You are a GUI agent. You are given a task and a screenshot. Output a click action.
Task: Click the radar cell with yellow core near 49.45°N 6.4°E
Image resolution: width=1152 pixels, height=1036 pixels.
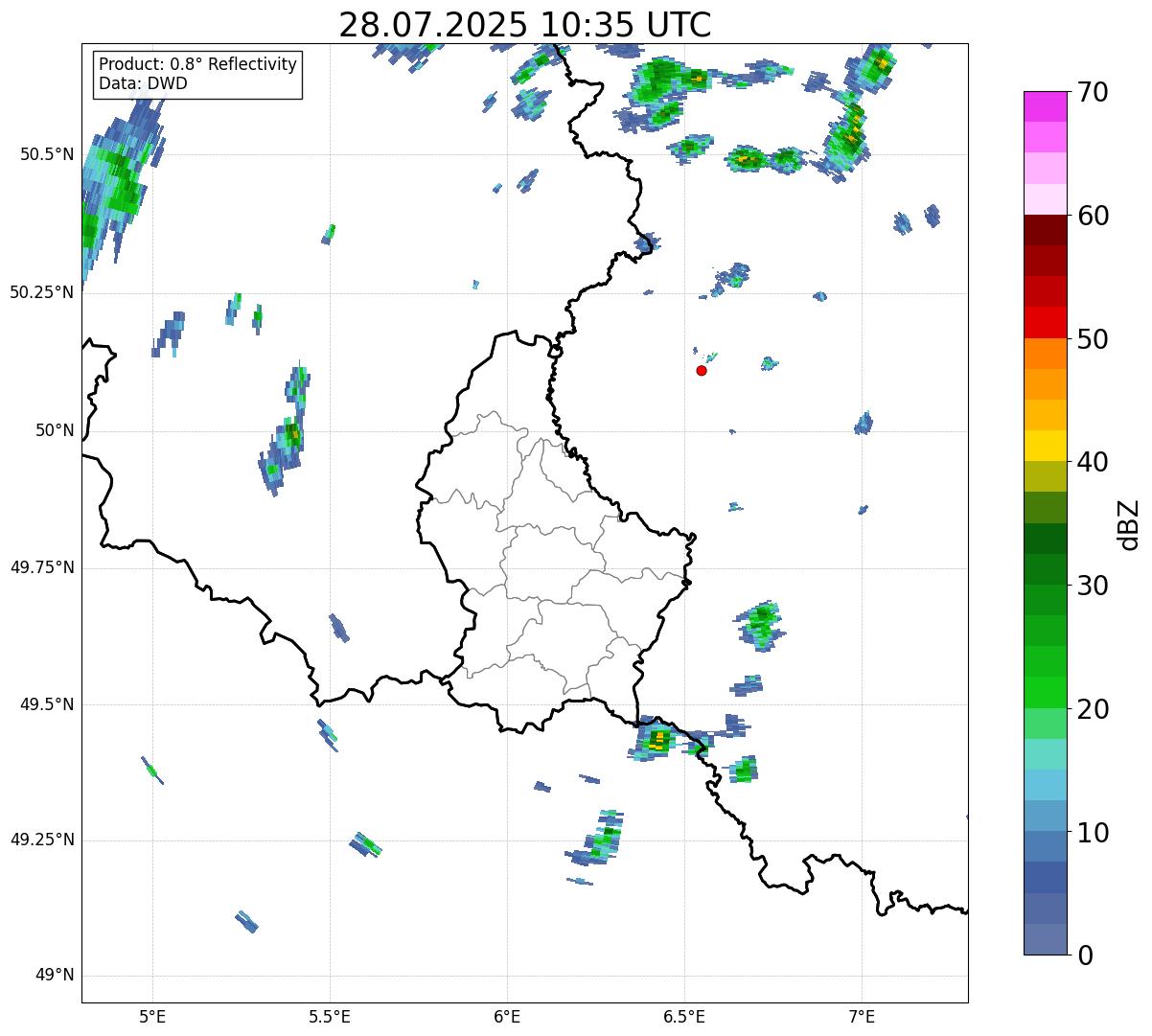657,738
